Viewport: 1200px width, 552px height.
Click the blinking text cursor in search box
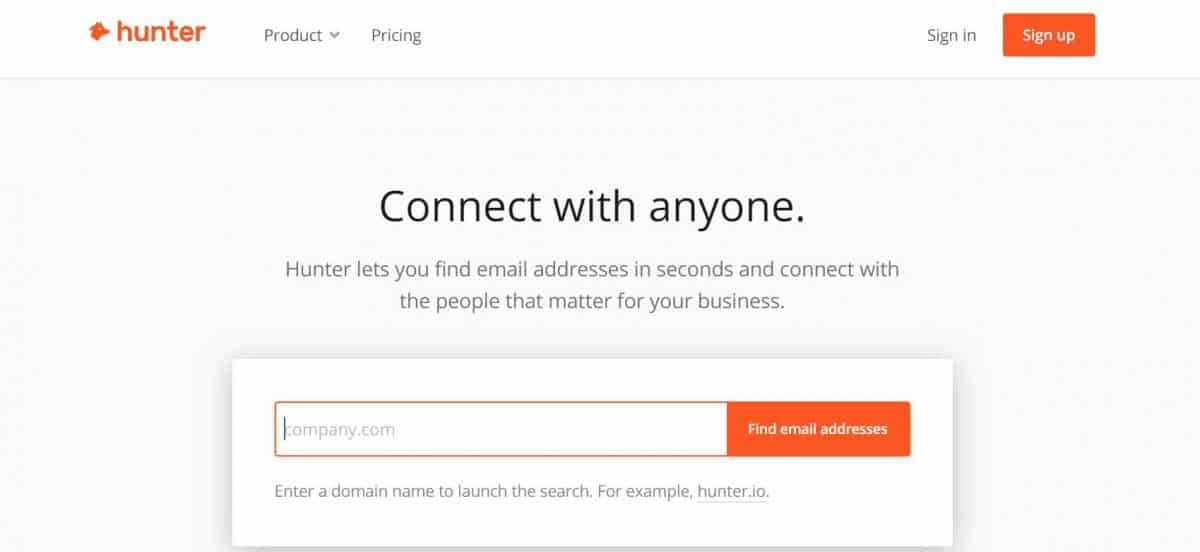point(285,429)
